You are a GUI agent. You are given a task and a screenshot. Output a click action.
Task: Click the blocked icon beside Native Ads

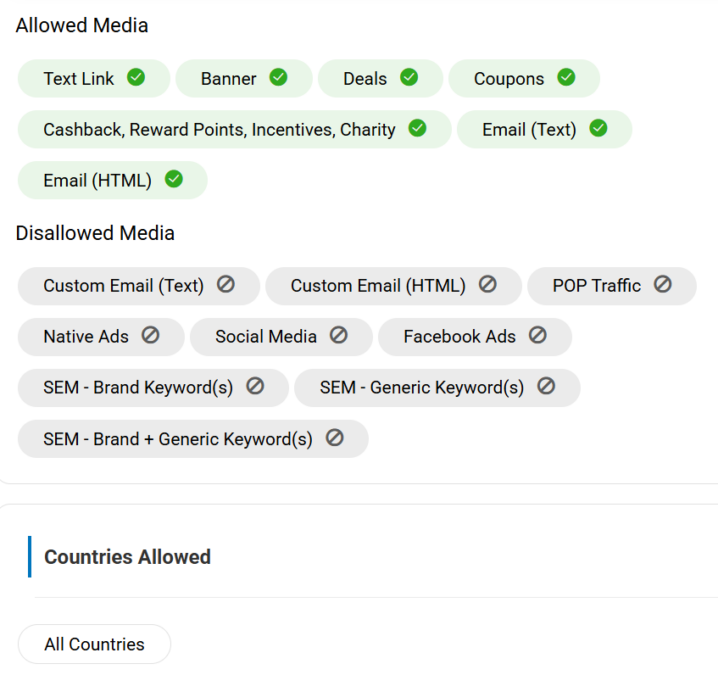[150, 336]
